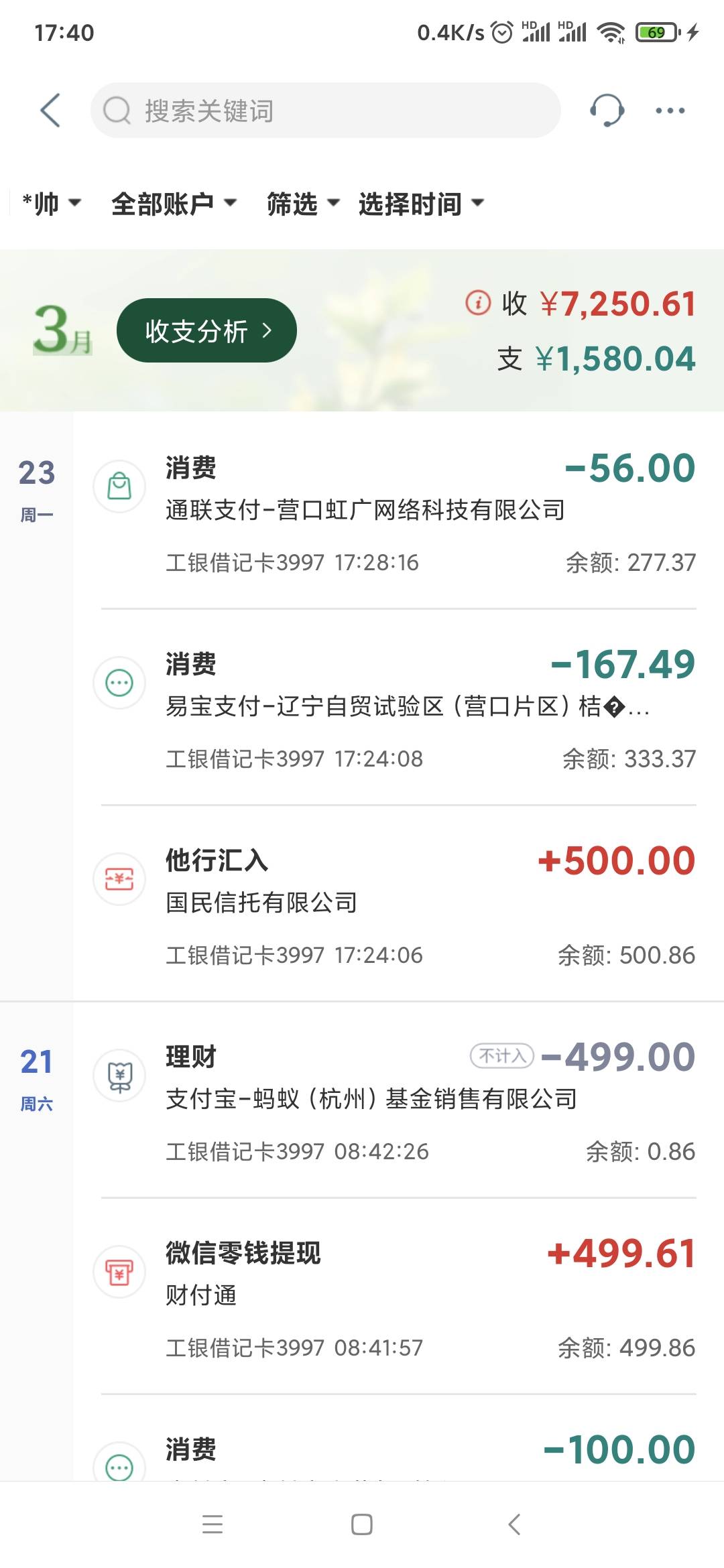Open 收支分析 income-expense analysis

[x=206, y=330]
